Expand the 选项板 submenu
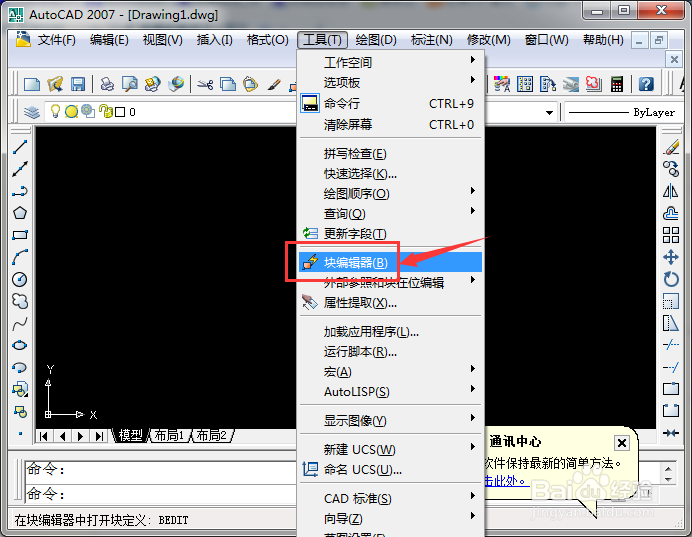The height and width of the screenshot is (537, 692). click(x=391, y=83)
